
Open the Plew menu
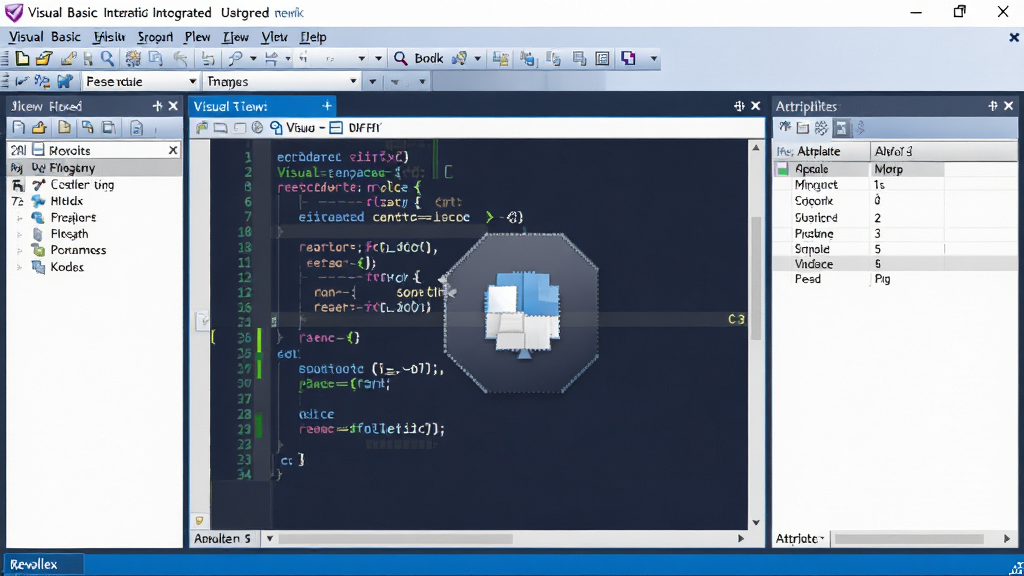click(x=197, y=37)
